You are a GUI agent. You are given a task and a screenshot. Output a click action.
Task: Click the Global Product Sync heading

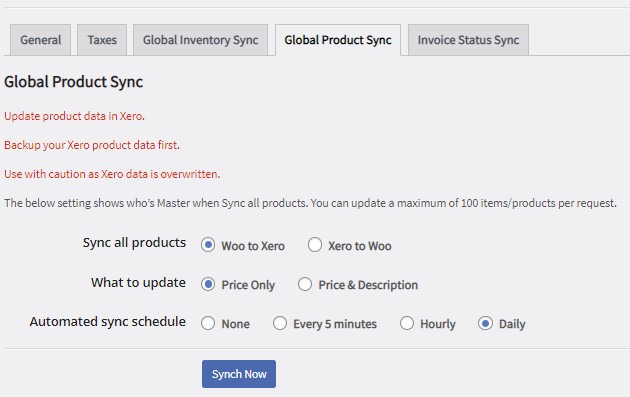74,82
